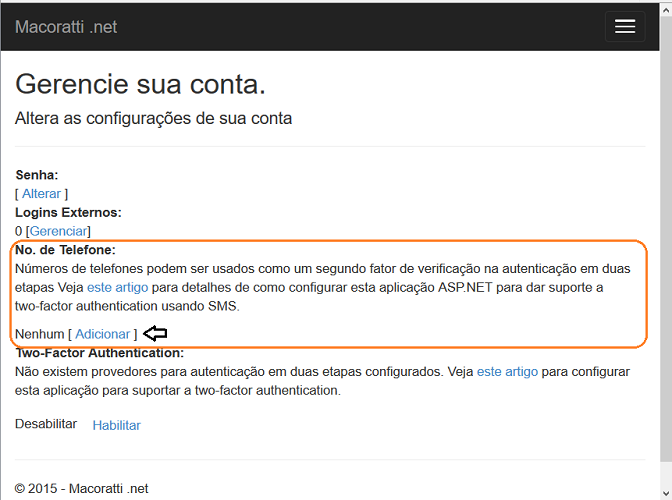Open 'este artigo' link in phone section
The height and width of the screenshot is (500, 672).
[x=117, y=287]
